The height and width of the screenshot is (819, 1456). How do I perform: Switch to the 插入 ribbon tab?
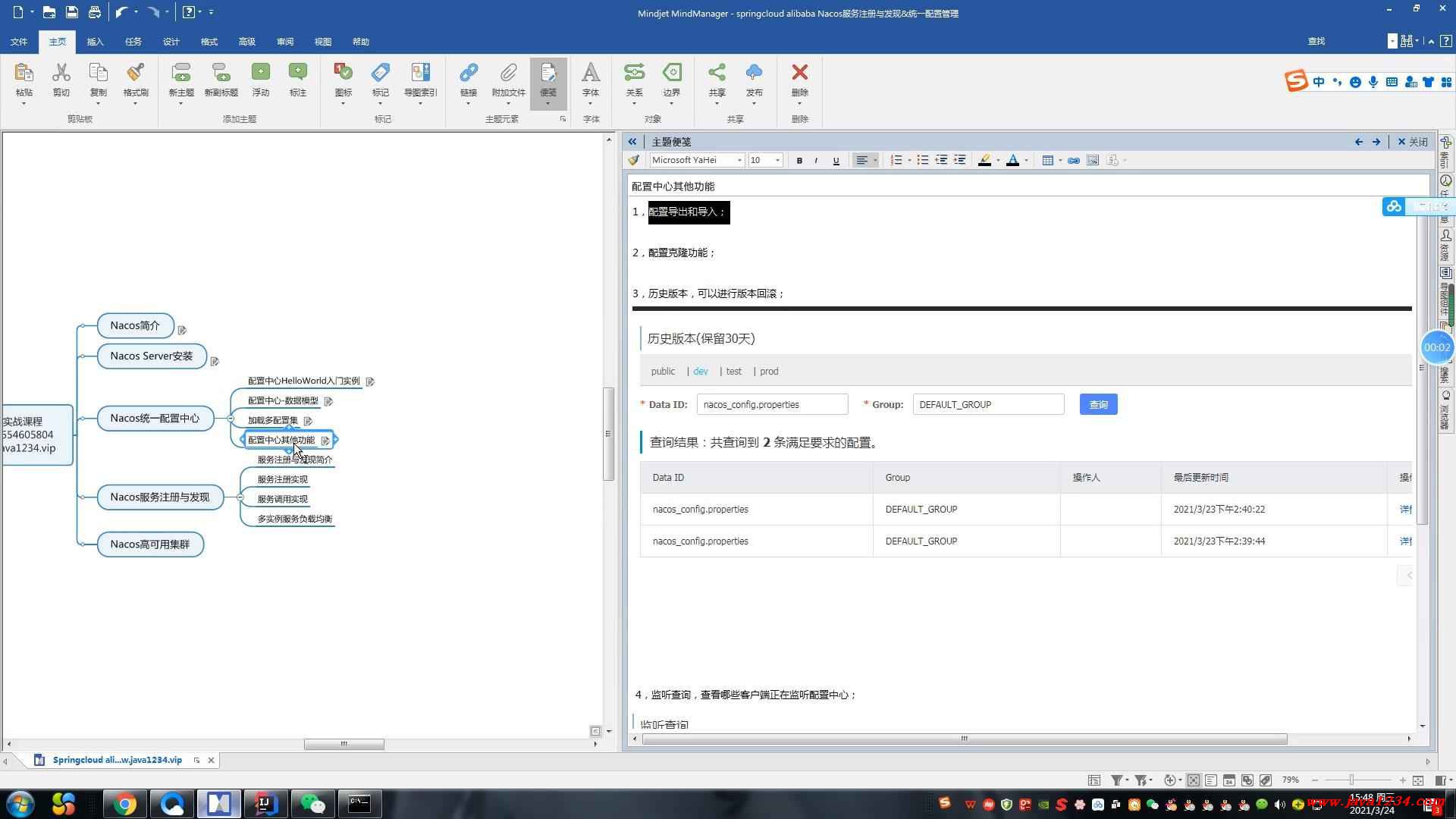tap(95, 42)
